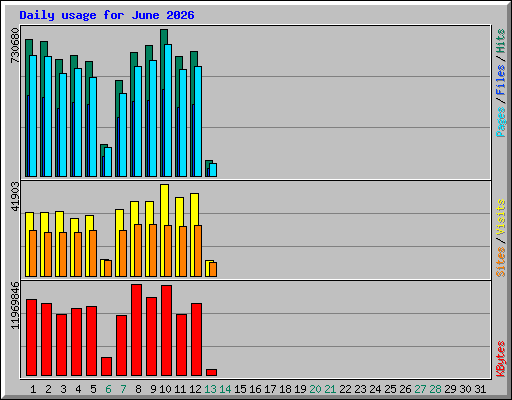
Task: Click the day 1 axis label
Action: (x=33, y=389)
